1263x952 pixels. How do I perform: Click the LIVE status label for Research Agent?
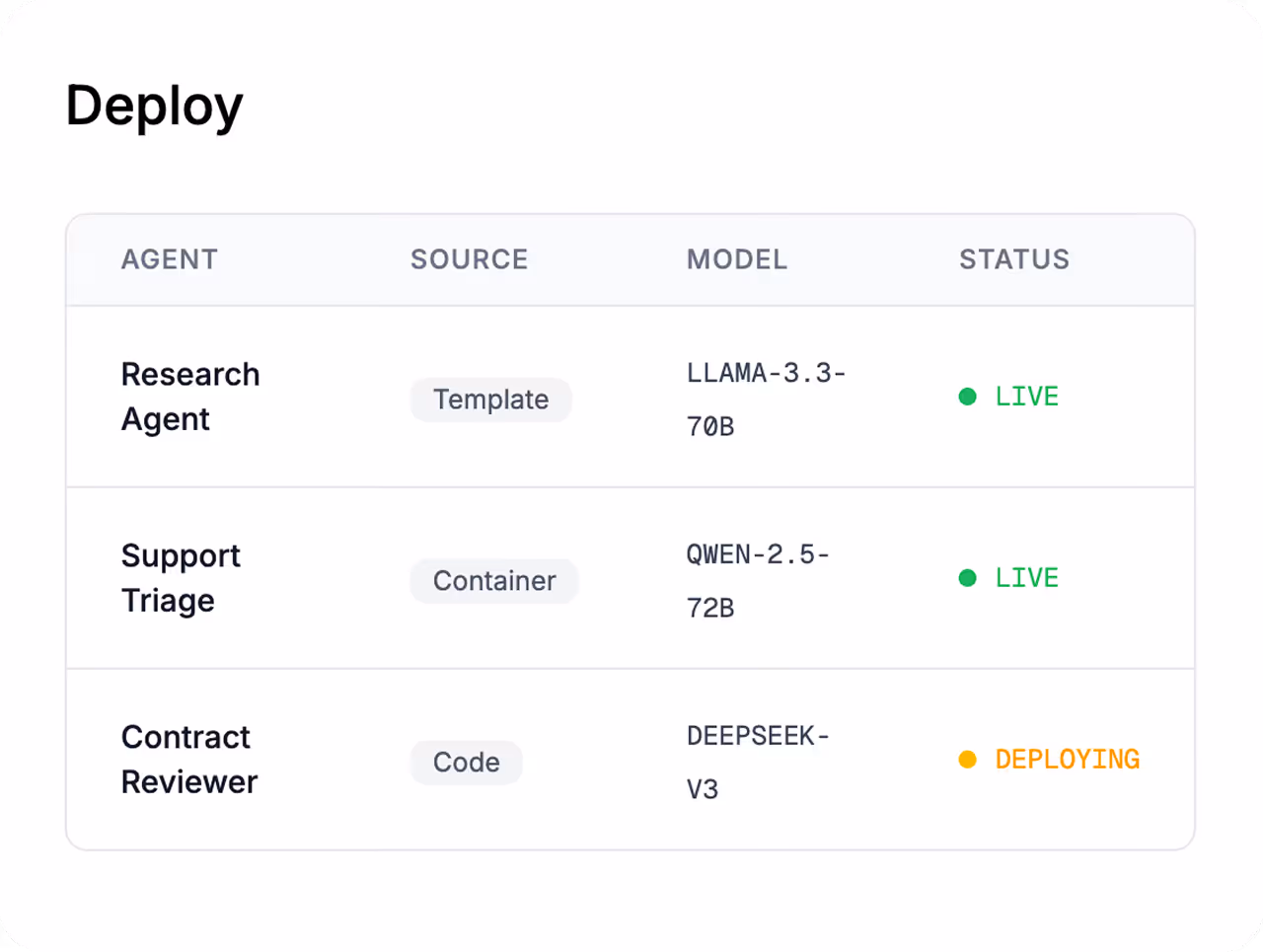pos(1026,397)
